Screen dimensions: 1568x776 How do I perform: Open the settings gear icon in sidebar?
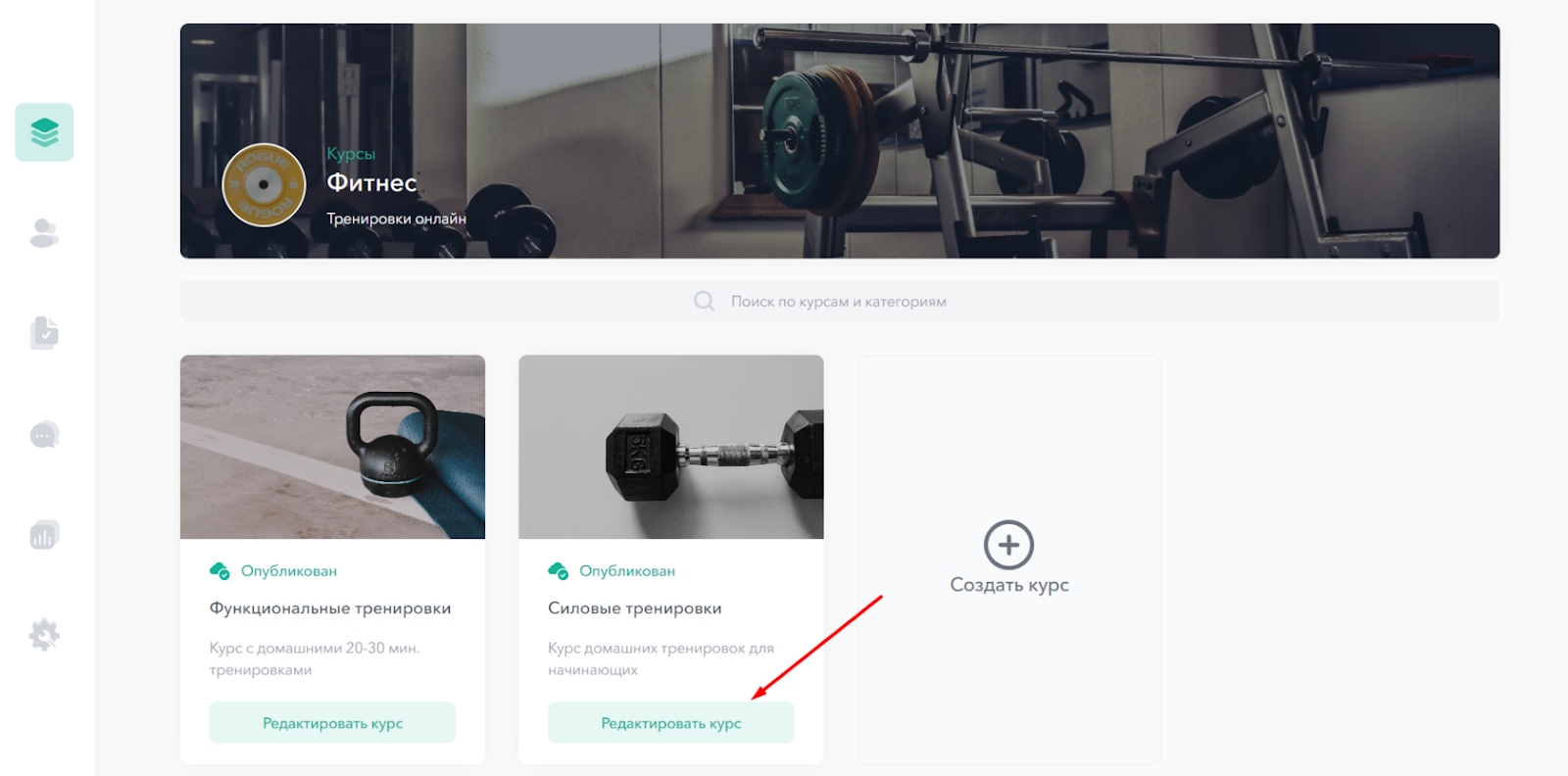[x=44, y=635]
